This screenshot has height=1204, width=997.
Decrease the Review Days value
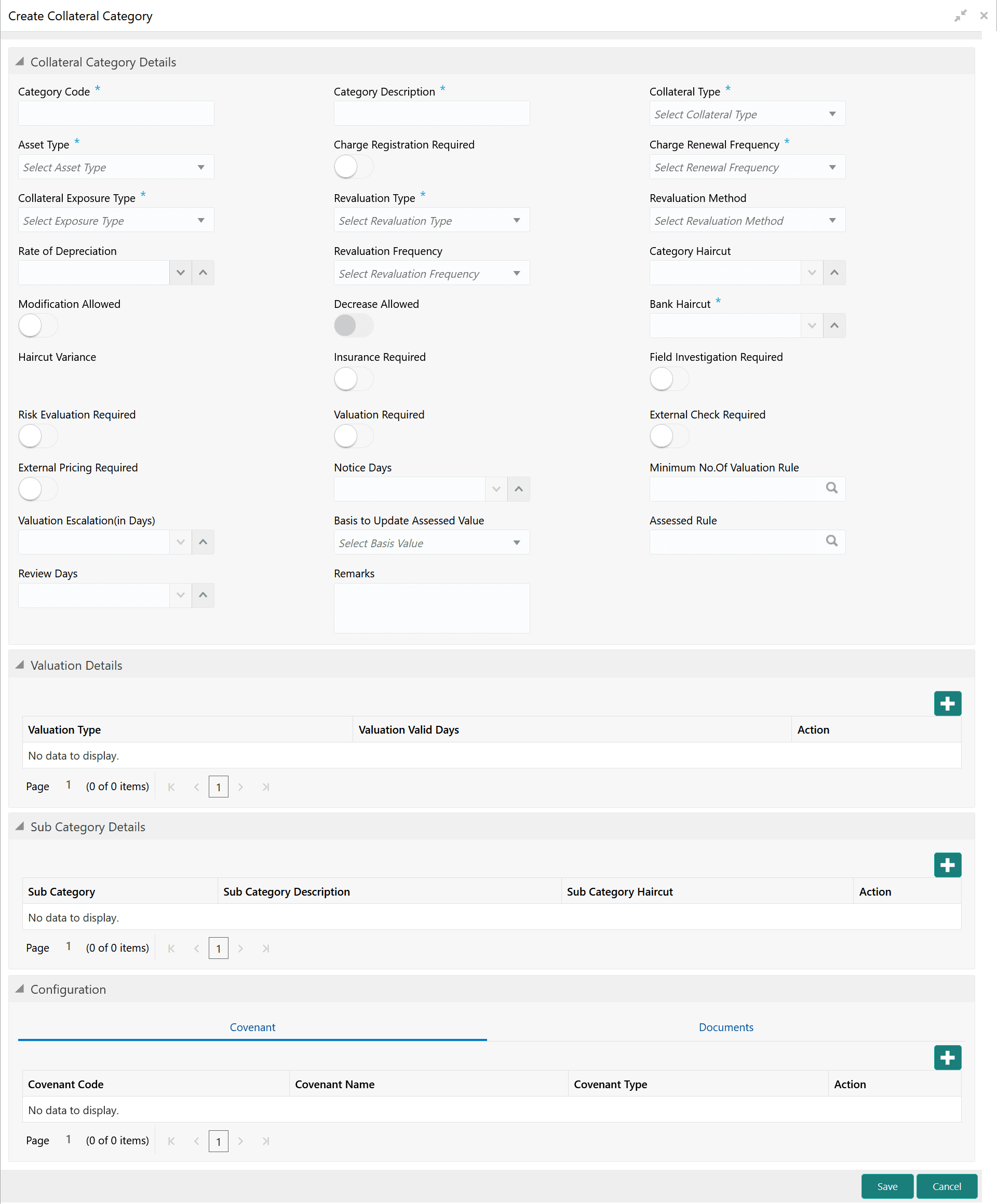pos(180,595)
